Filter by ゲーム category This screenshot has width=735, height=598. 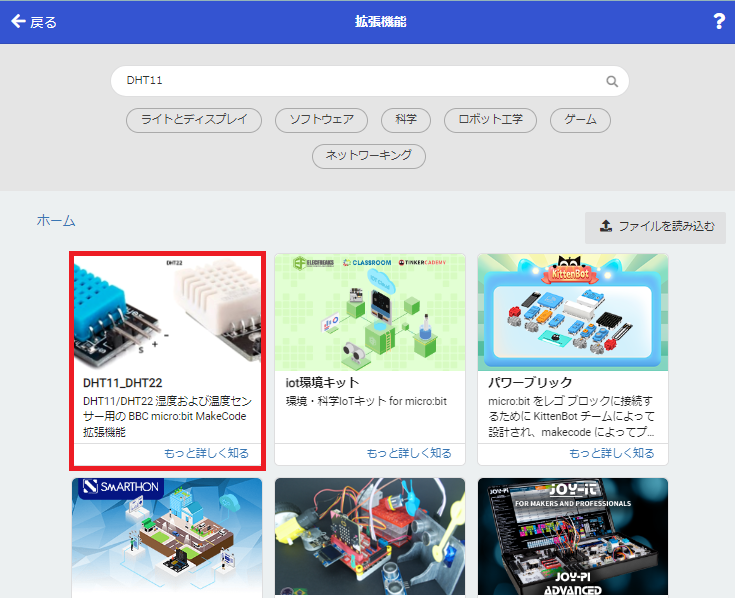coord(580,120)
